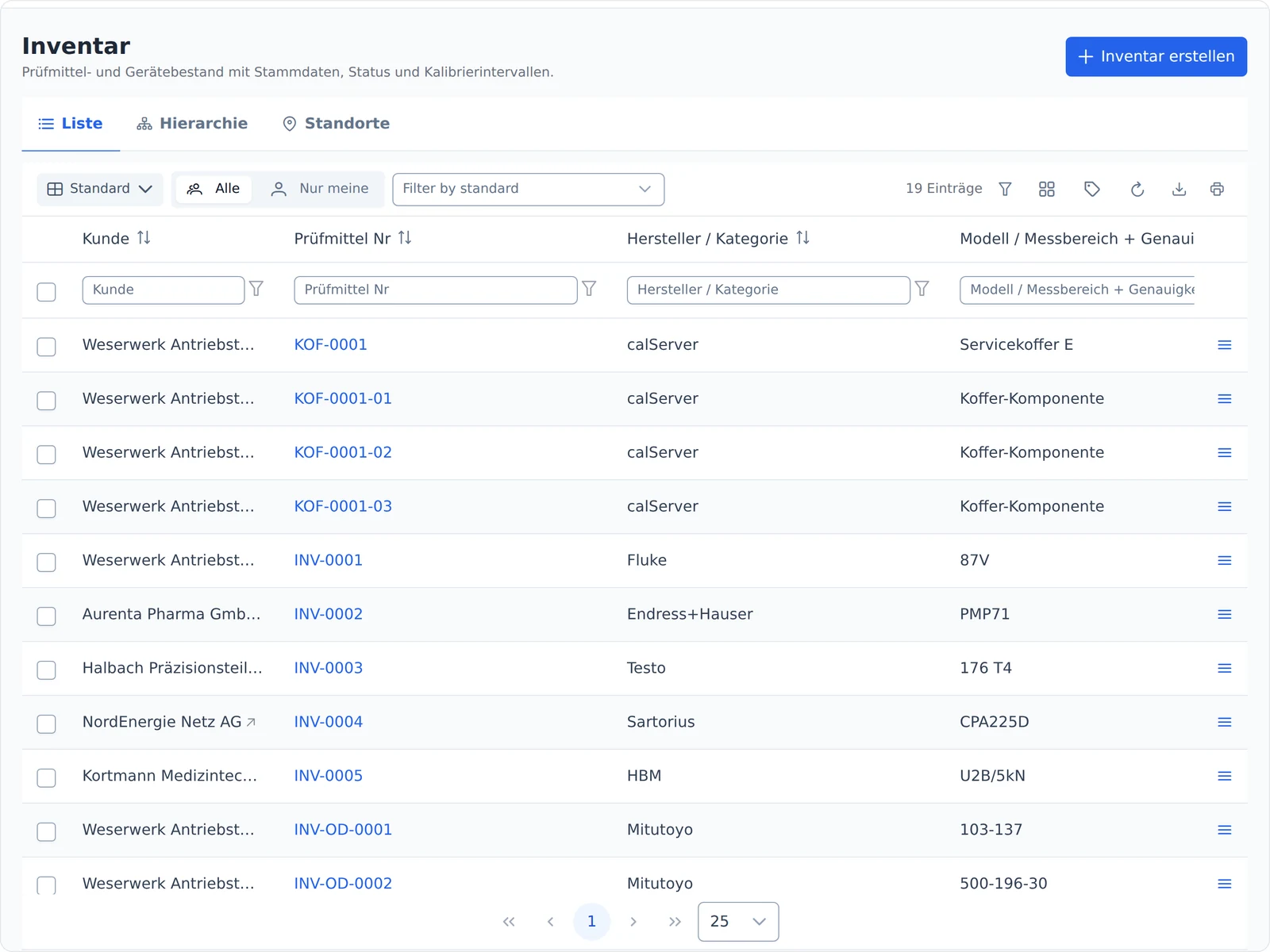The height and width of the screenshot is (952, 1270).
Task: Sort by Kunde column arrows
Action: [x=144, y=238]
